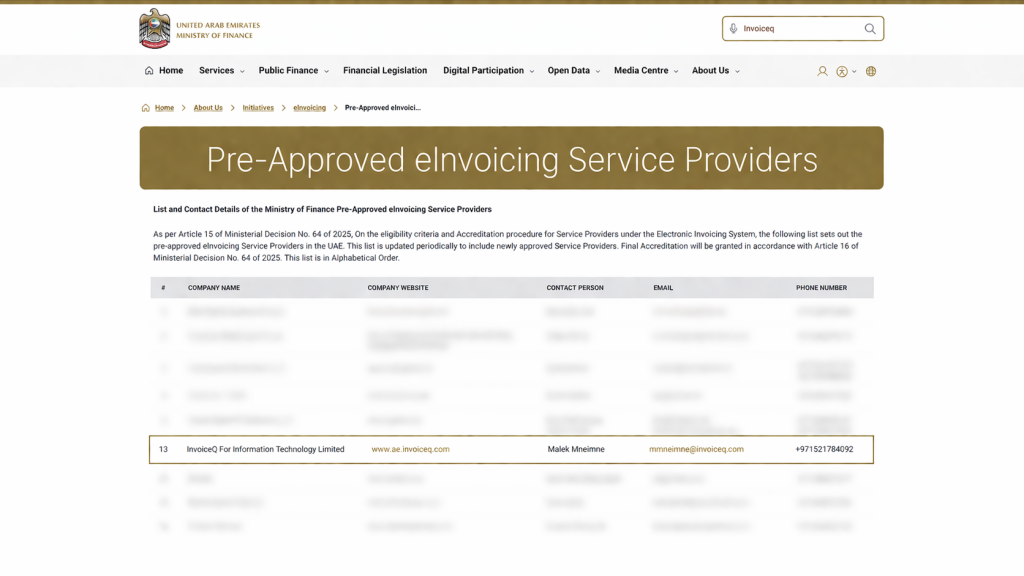Click mmneimne@invoiceq.com email link
Screen dimensions: 1024x576
click(696, 449)
